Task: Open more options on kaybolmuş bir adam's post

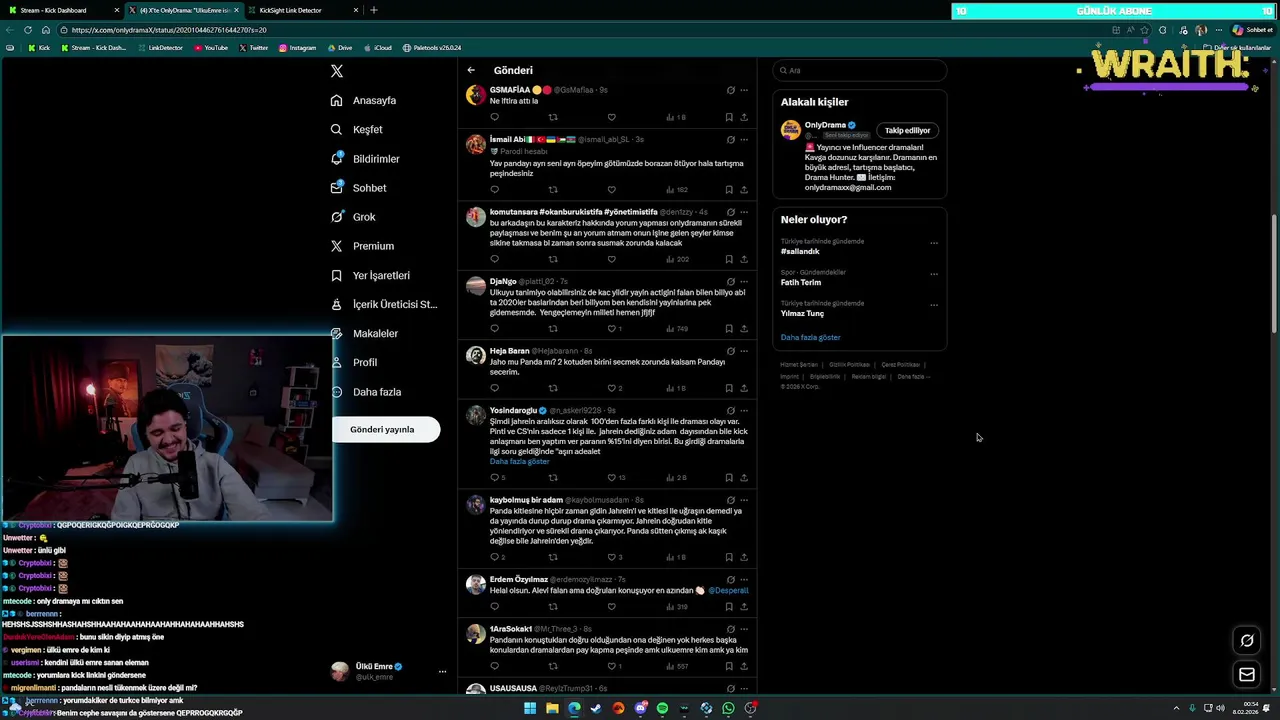Action: click(744, 500)
